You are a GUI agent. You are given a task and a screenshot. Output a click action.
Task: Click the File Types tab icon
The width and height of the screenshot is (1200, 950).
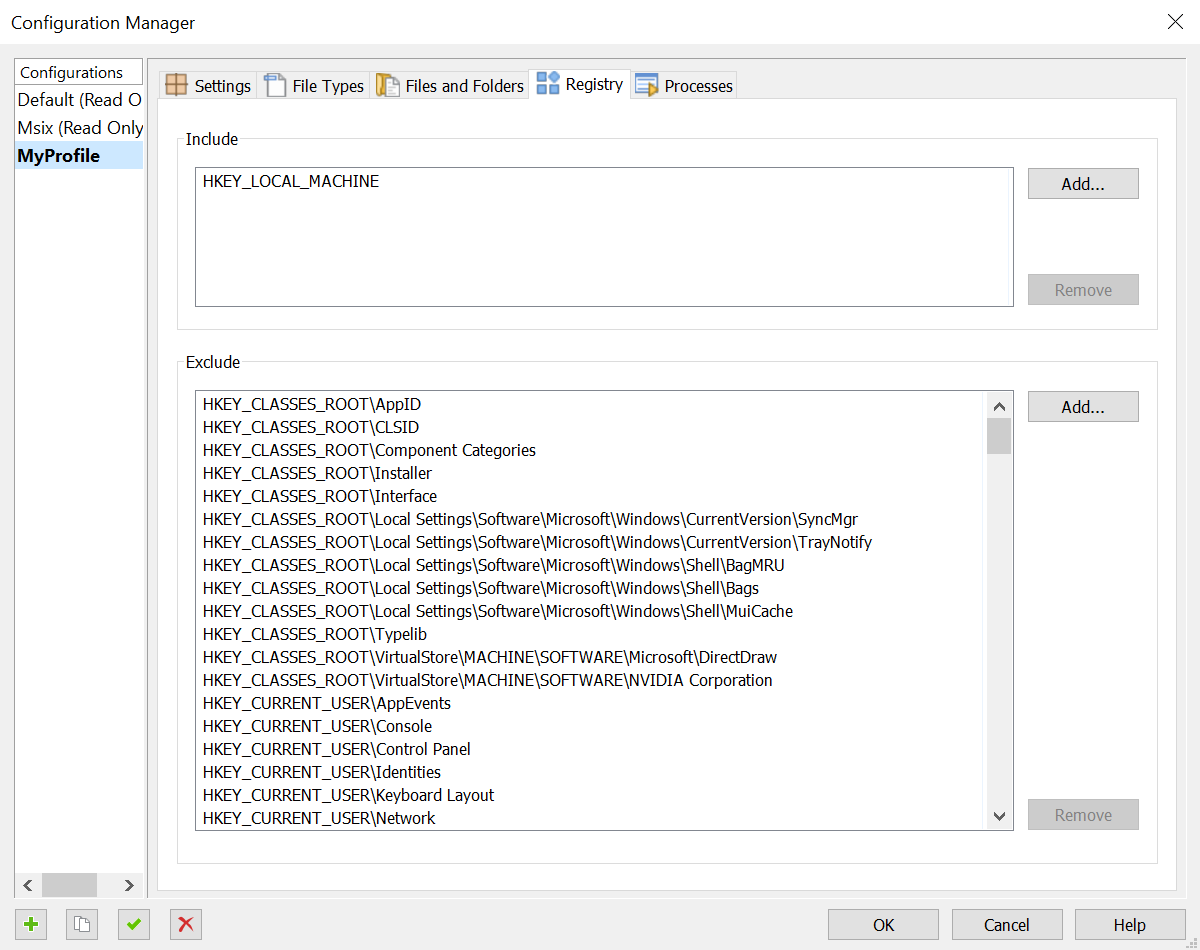pos(275,85)
